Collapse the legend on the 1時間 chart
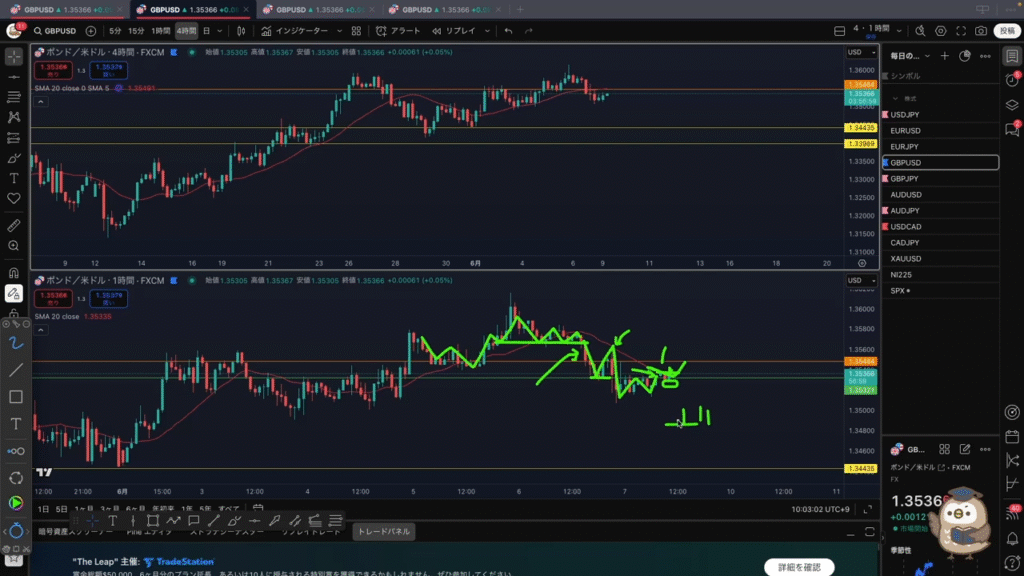1024x576 pixels. 40,330
